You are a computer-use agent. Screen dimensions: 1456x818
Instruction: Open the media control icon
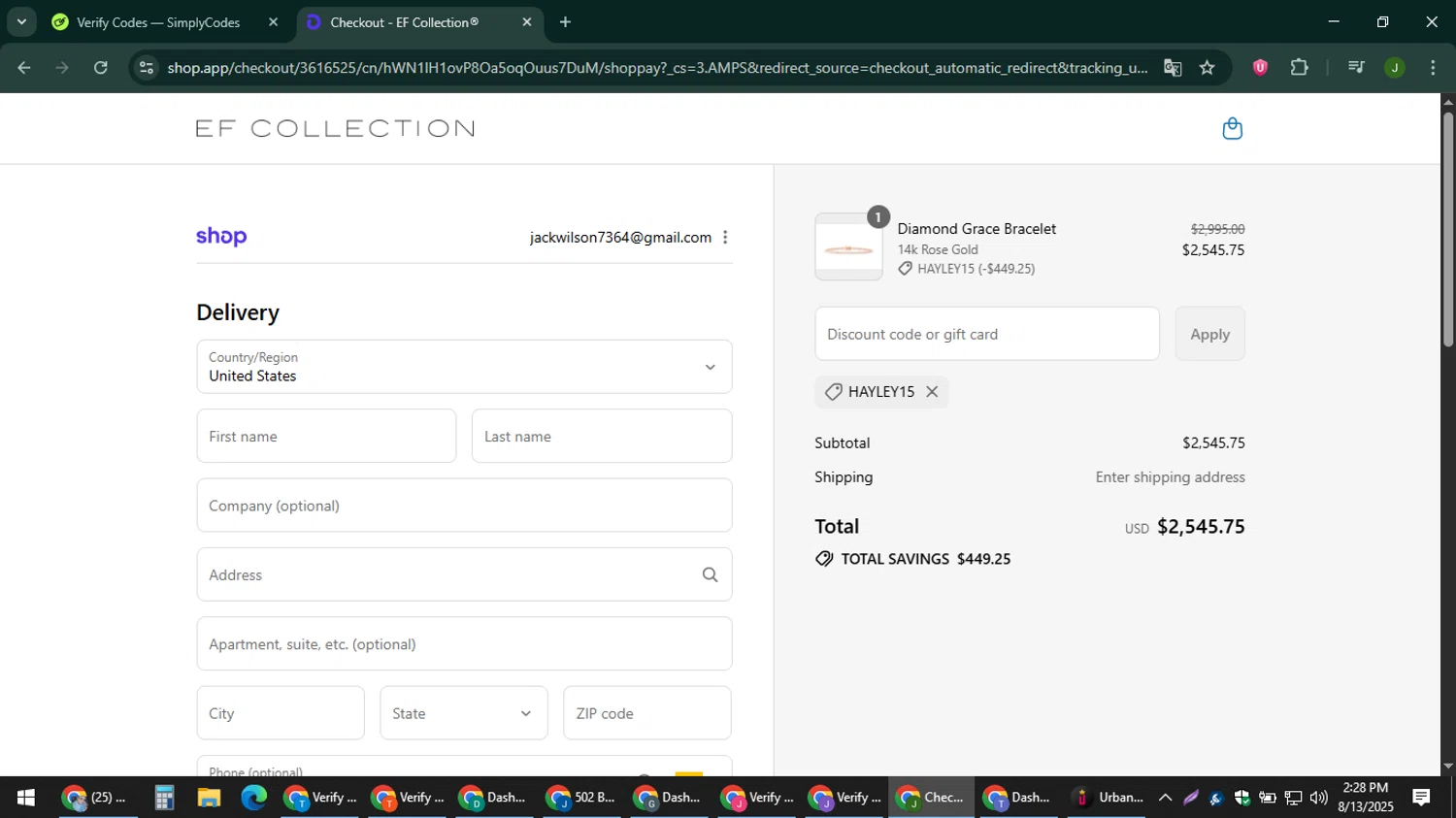(x=1356, y=68)
